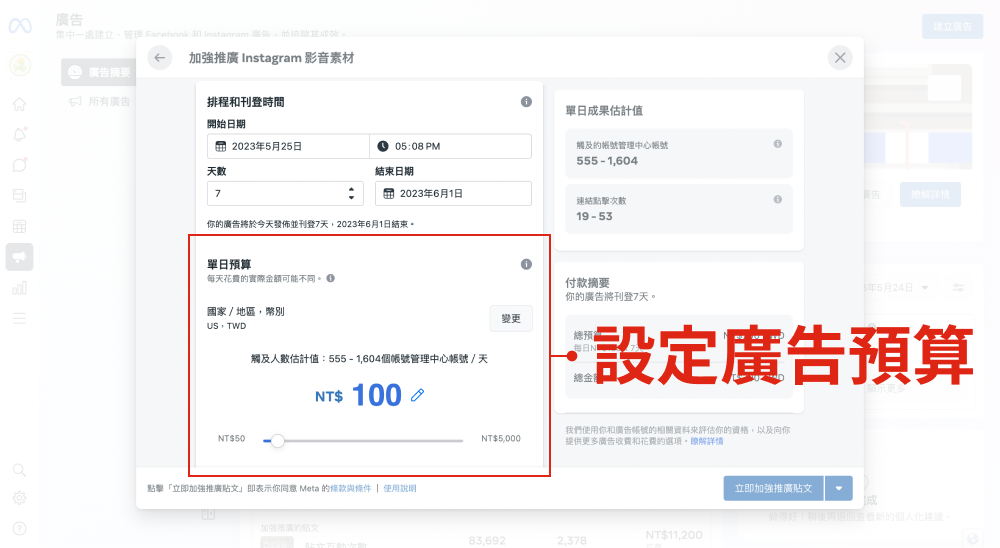Click the 變更 currency button
The image size is (1000, 548).
511,319
